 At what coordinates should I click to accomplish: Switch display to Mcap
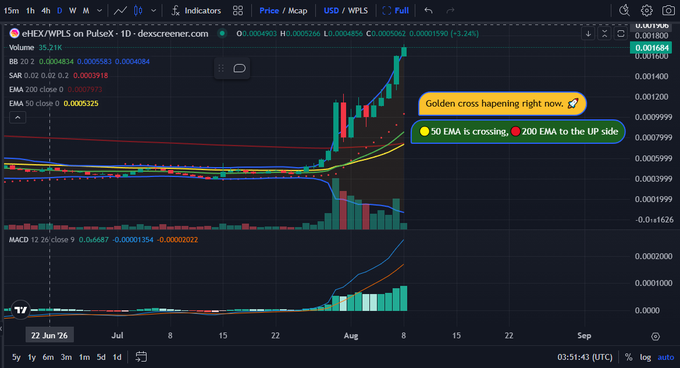pyautogui.click(x=298, y=10)
